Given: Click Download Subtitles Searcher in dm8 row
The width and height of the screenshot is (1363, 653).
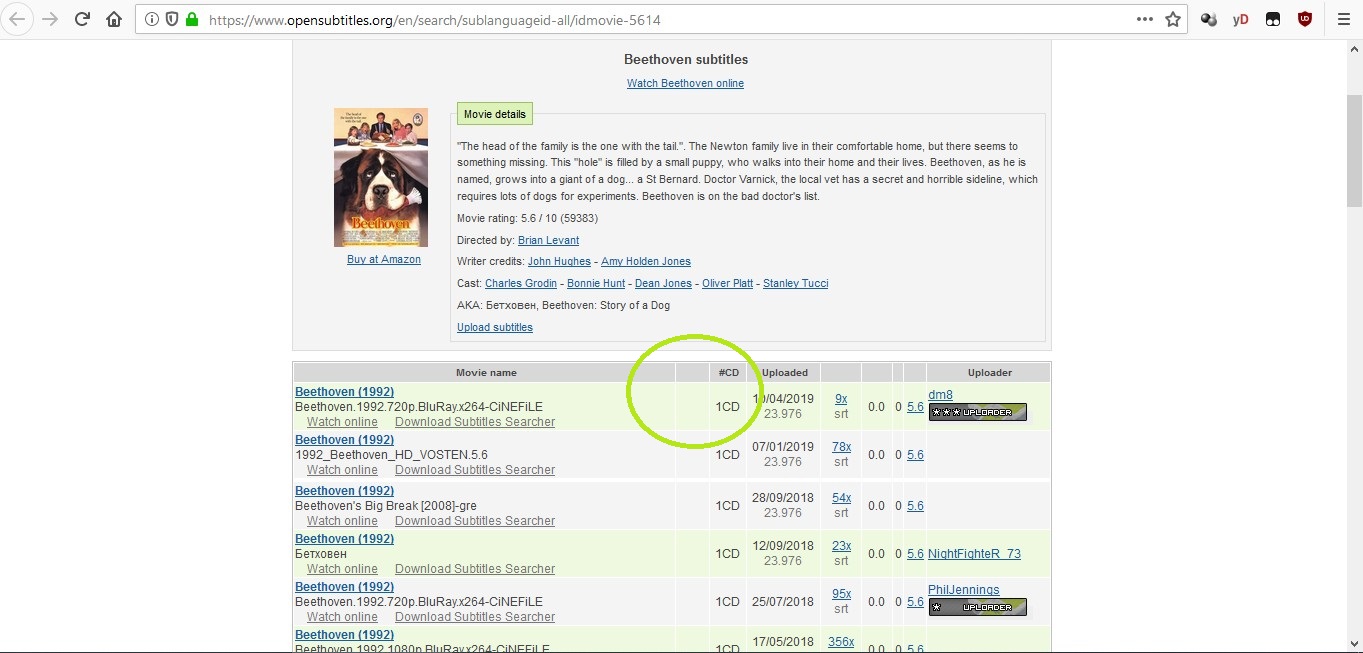Looking at the screenshot, I should (x=475, y=421).
